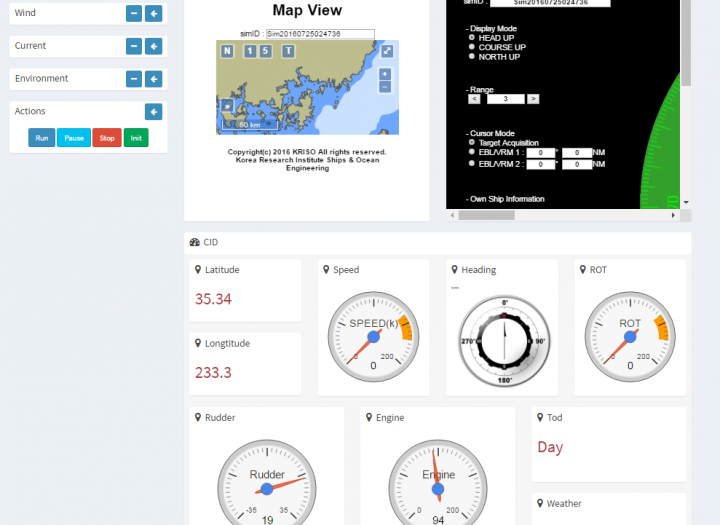
Task: Collapse the Wind panel
Action: pyautogui.click(x=134, y=13)
